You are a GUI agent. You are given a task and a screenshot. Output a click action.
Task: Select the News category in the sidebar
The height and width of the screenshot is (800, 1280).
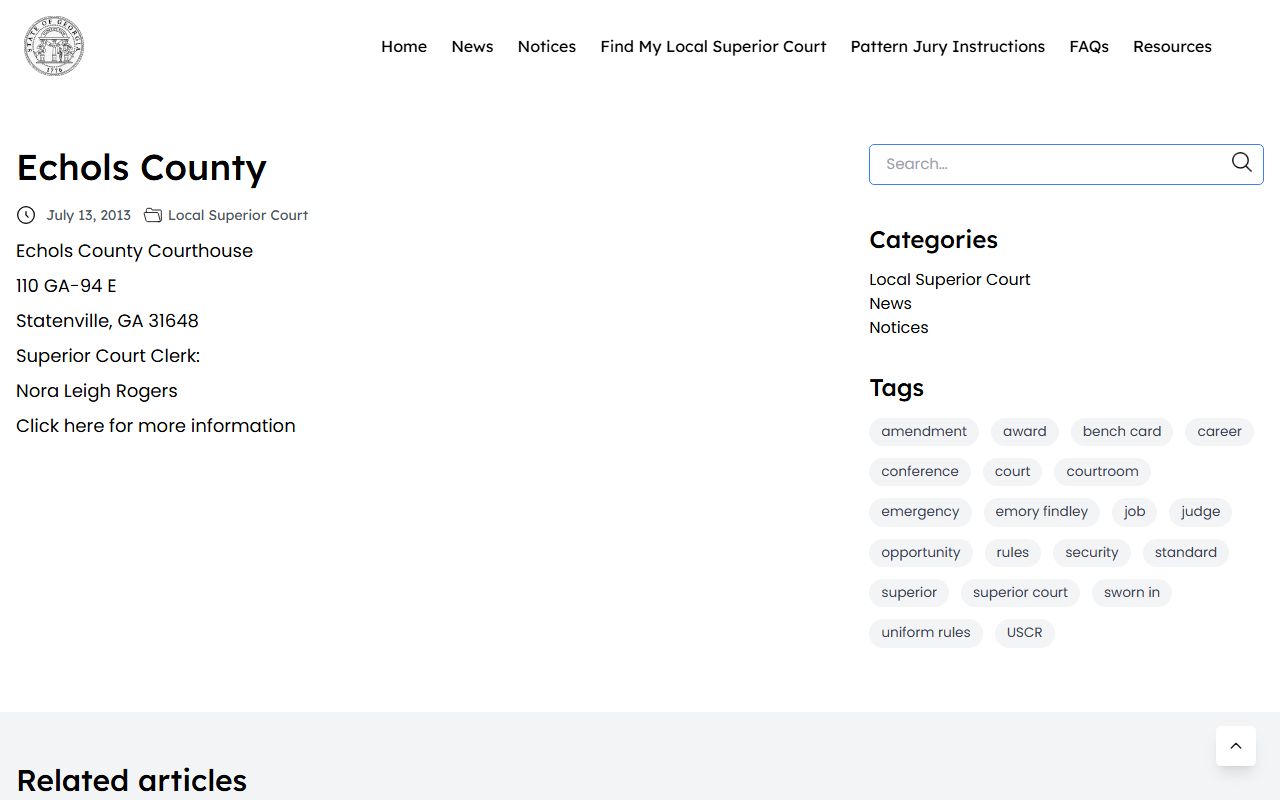[x=891, y=304]
